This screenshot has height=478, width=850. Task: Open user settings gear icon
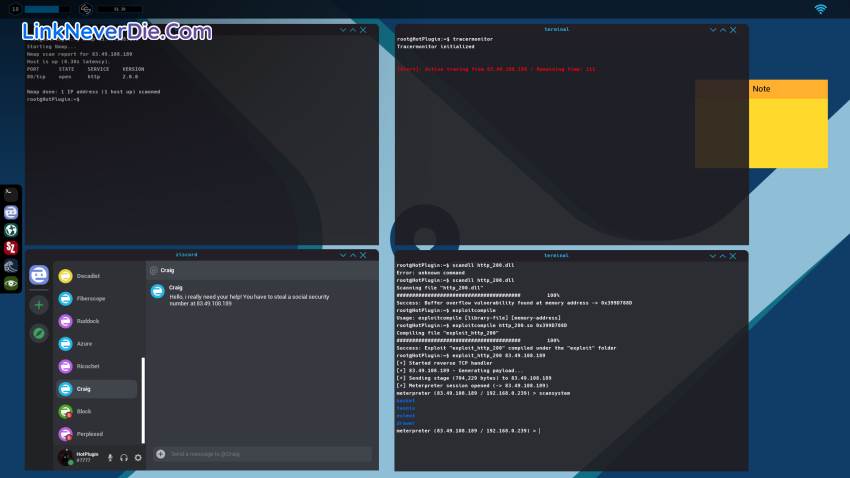138,457
